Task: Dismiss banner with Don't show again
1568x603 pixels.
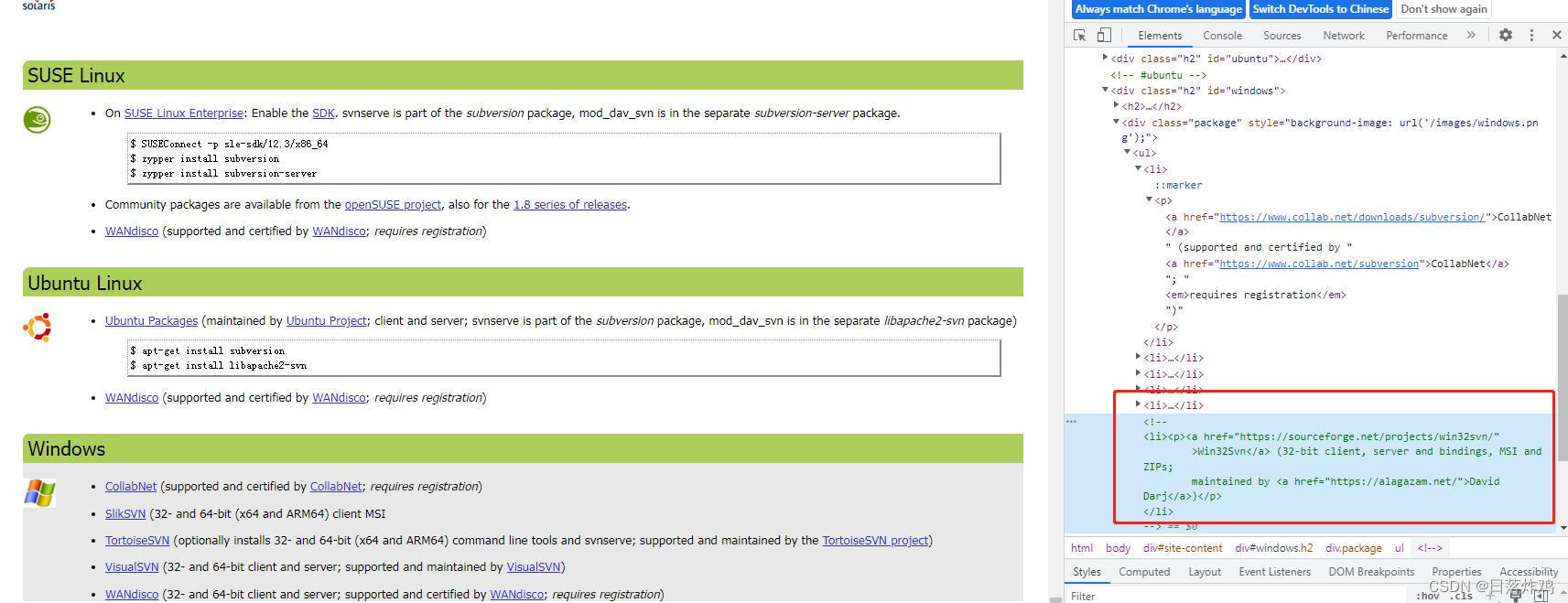Action: click(x=1444, y=9)
